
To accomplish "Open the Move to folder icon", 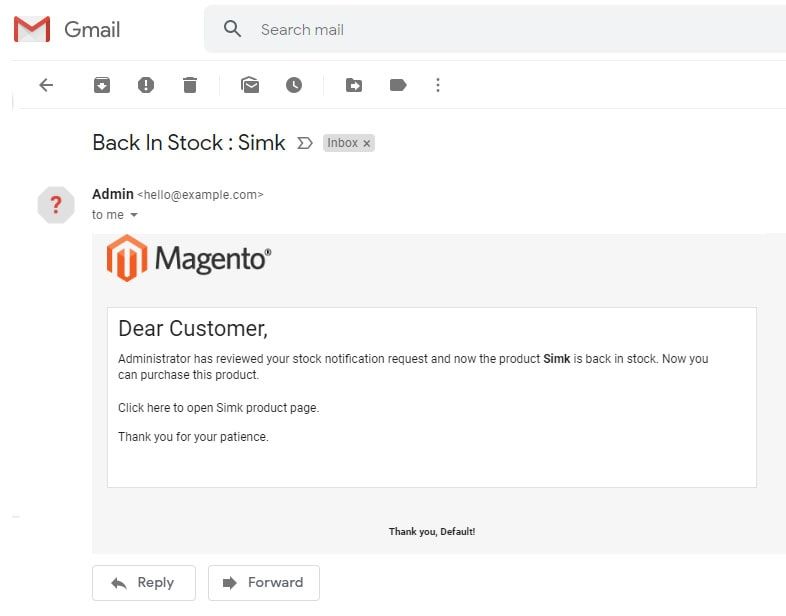I will pyautogui.click(x=354, y=85).
